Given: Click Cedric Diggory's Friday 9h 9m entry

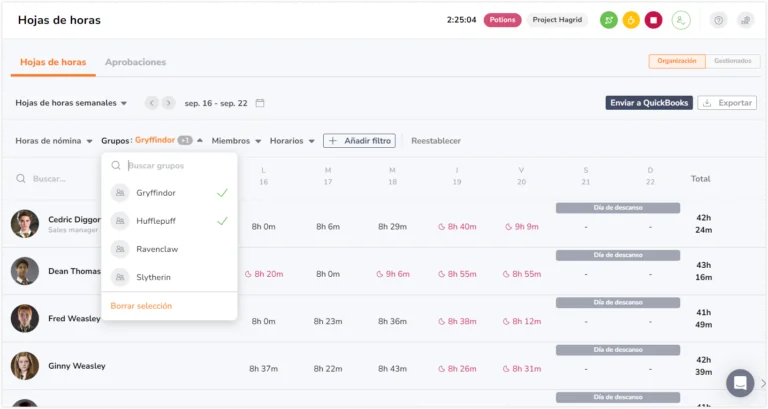Looking at the screenshot, I should [x=522, y=227].
